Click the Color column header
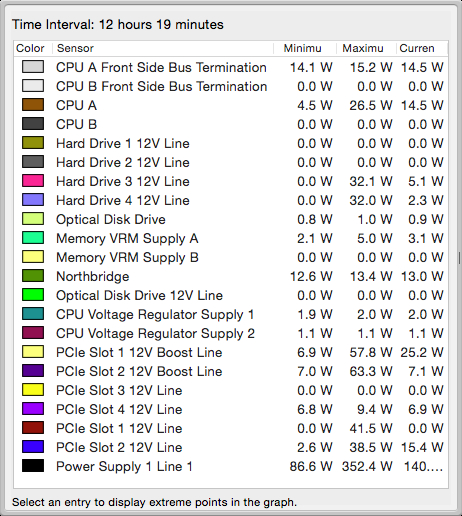Image resolution: width=462 pixels, height=516 pixels. 33,48
